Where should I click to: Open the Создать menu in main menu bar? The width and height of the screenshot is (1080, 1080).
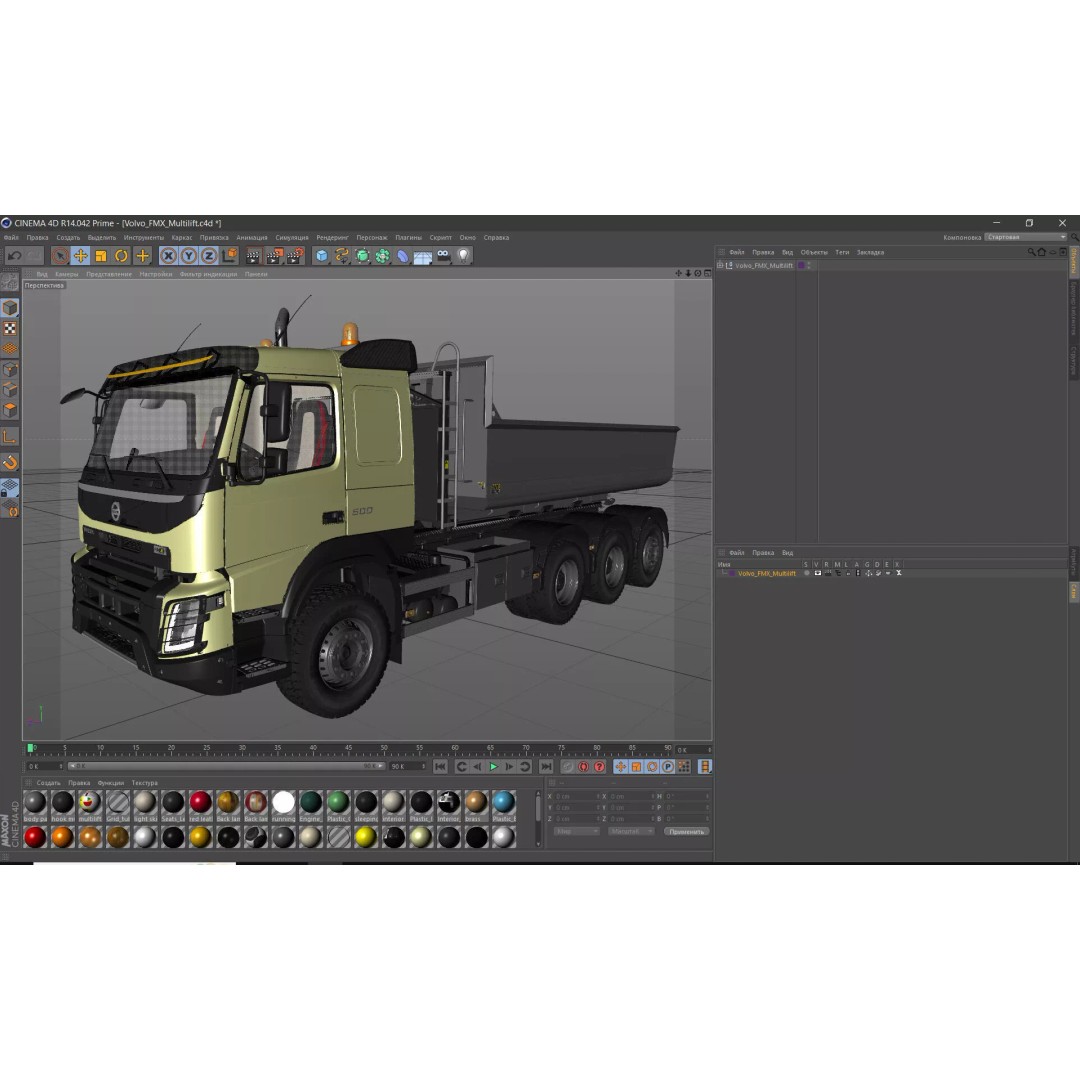[x=68, y=238]
